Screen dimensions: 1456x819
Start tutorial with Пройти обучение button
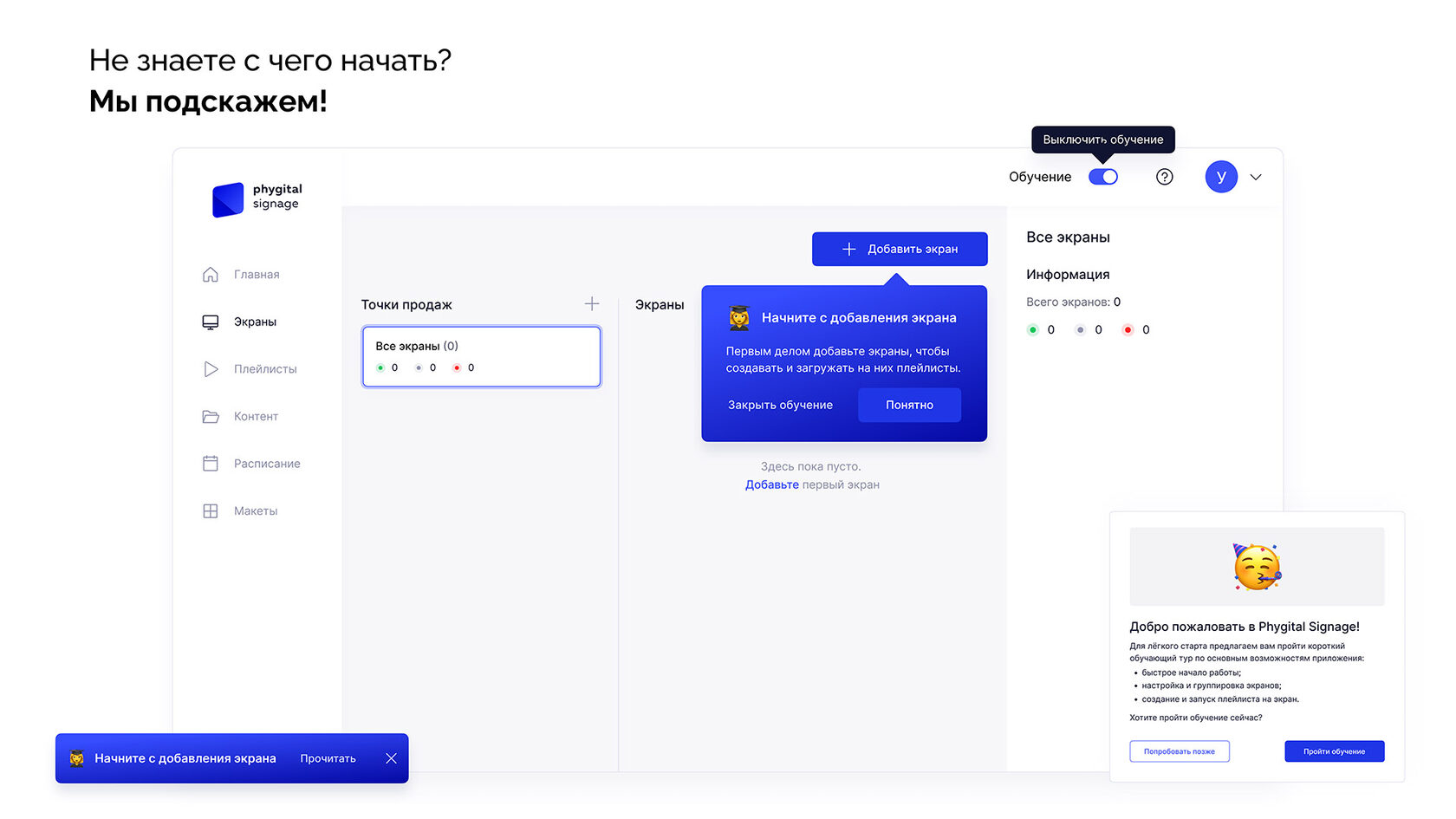click(x=1334, y=751)
